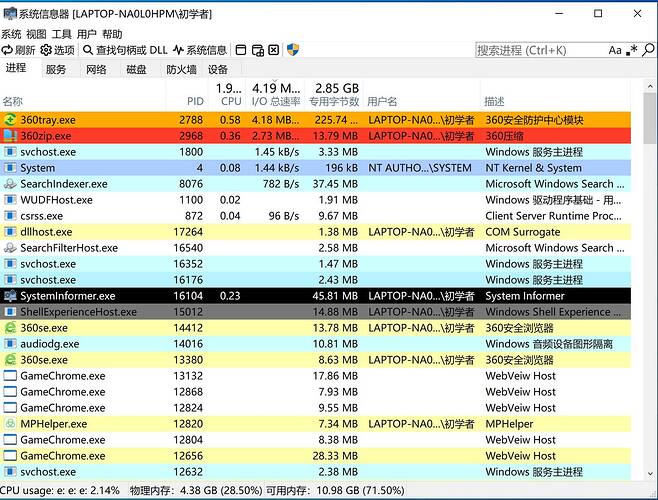This screenshot has height=500, width=658.
Task: Switch to the 网络 tab
Action: [96, 69]
